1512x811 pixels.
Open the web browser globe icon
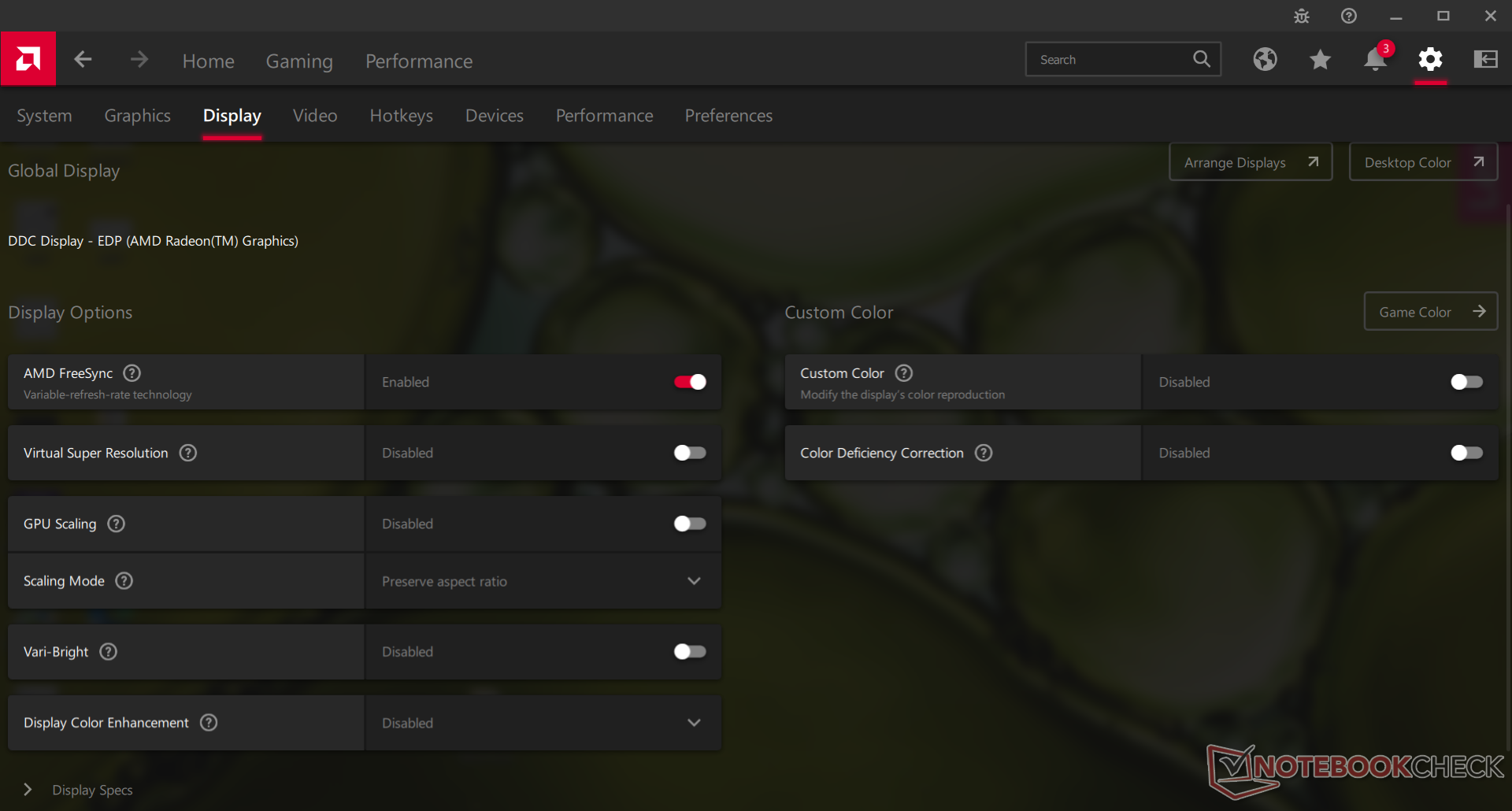pos(1265,60)
